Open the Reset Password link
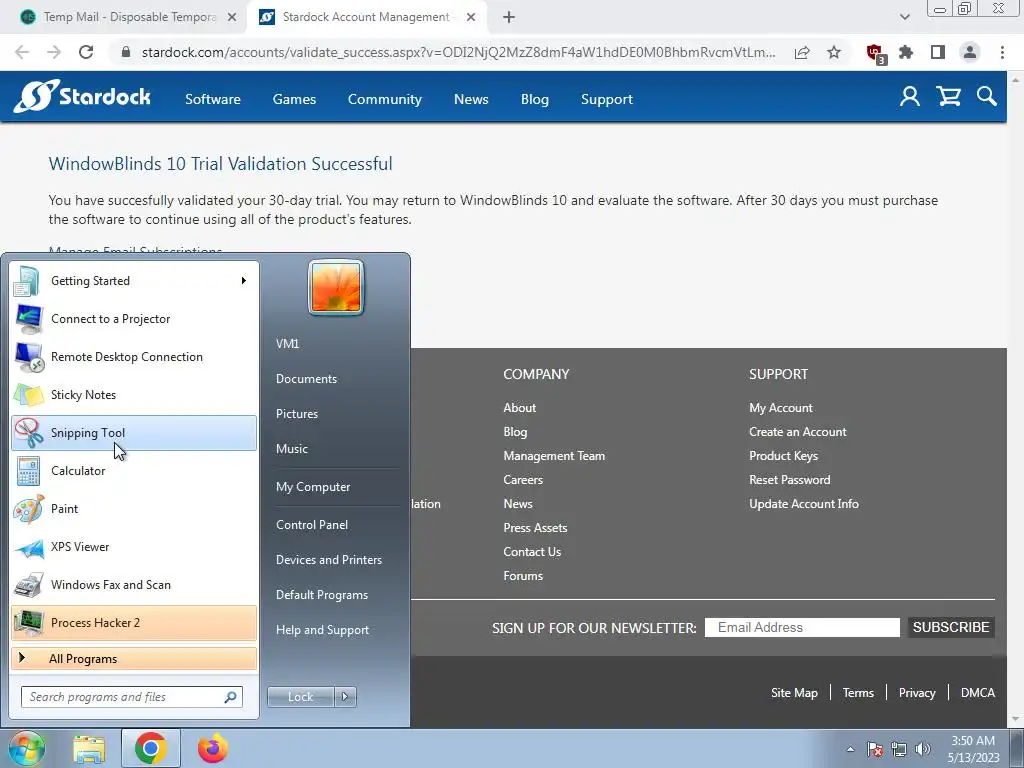This screenshot has height=768, width=1024. [x=790, y=480]
